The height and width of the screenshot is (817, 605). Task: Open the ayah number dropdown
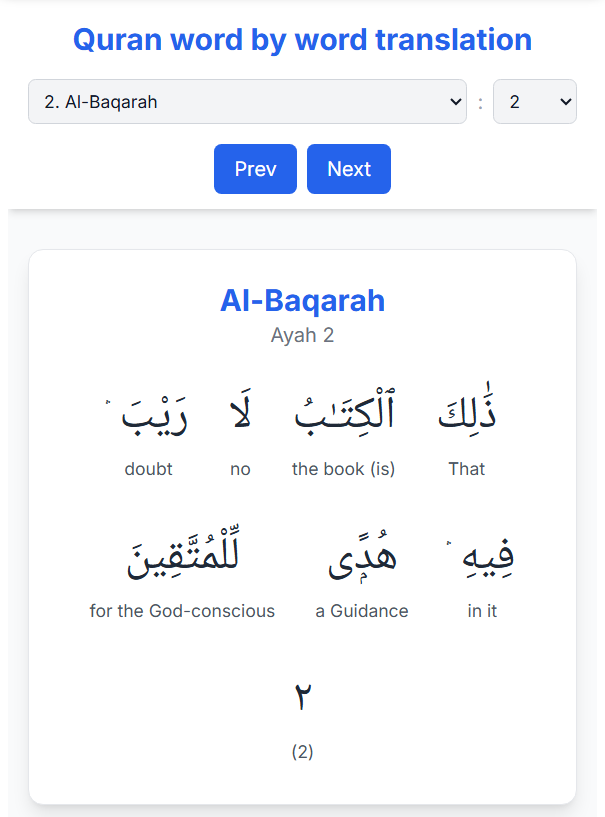click(x=534, y=101)
